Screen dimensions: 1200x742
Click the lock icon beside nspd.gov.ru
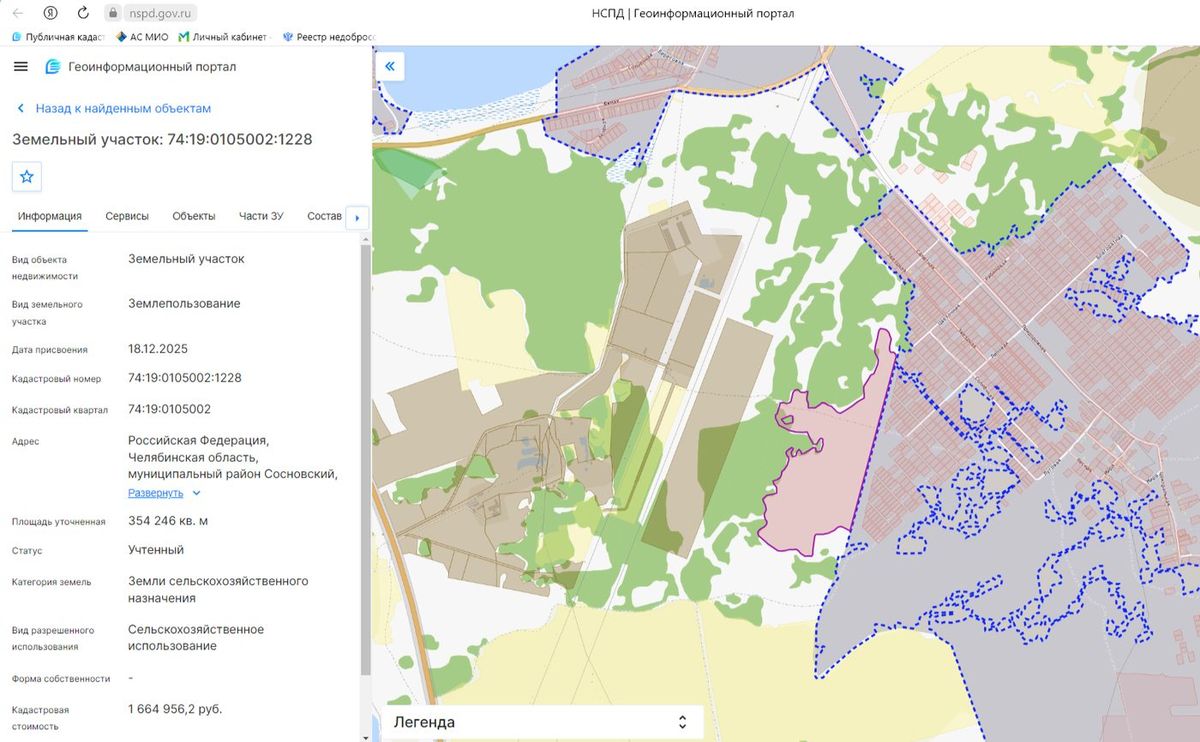coord(113,14)
